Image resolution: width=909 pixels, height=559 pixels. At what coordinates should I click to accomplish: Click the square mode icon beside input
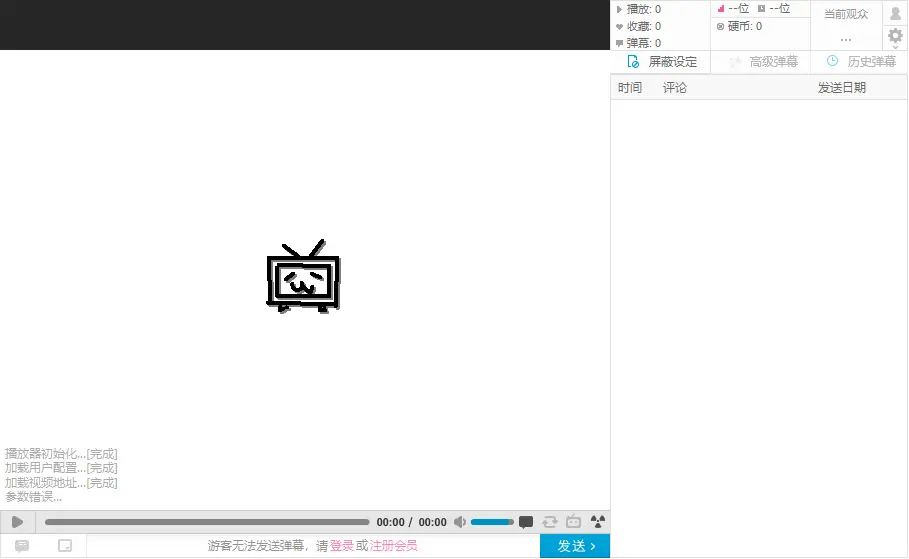(65, 546)
